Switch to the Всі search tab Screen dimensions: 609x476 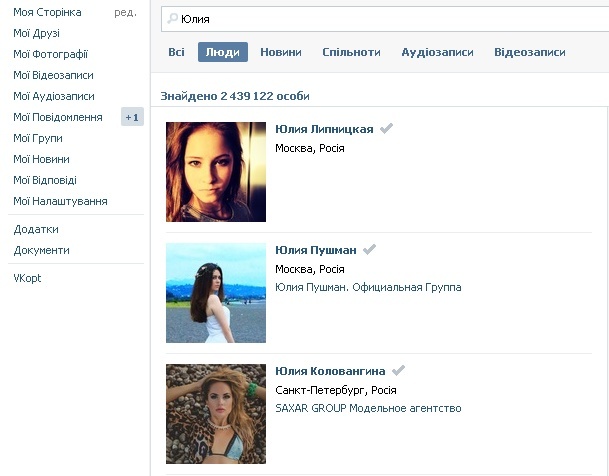click(x=176, y=52)
